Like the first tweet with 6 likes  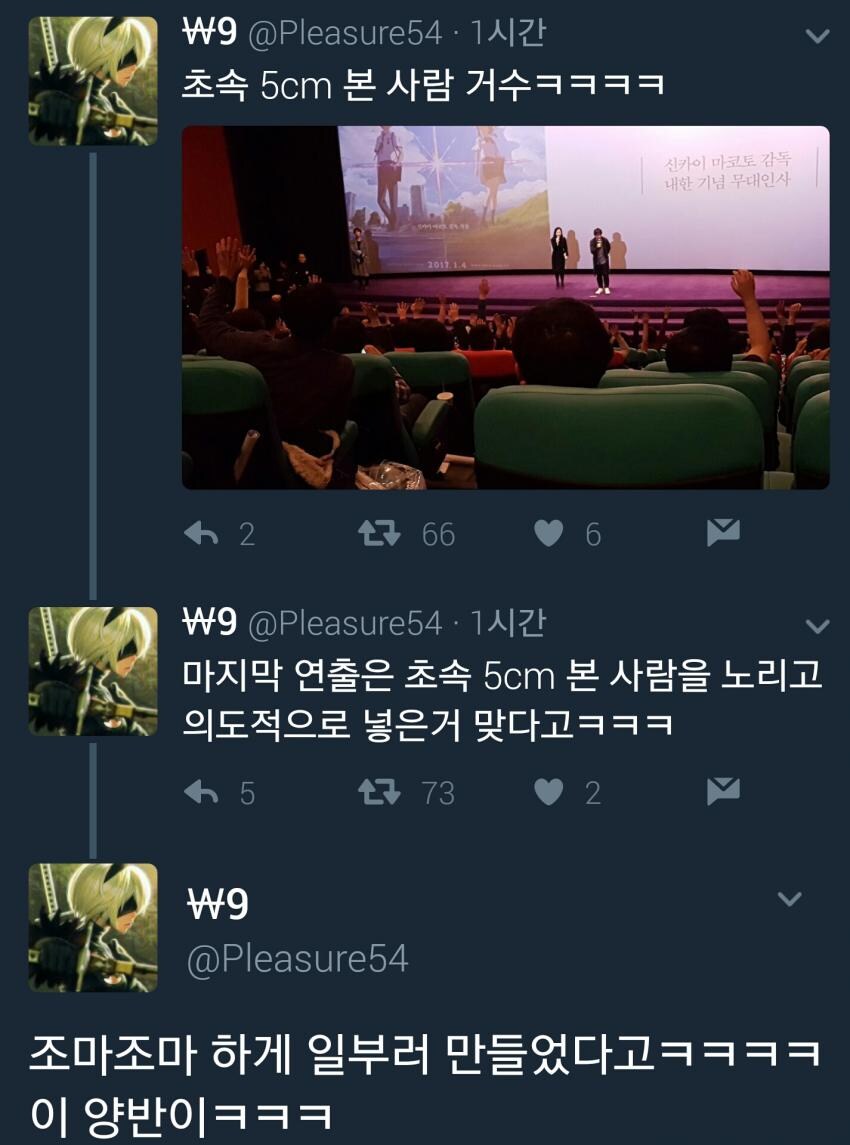(548, 534)
